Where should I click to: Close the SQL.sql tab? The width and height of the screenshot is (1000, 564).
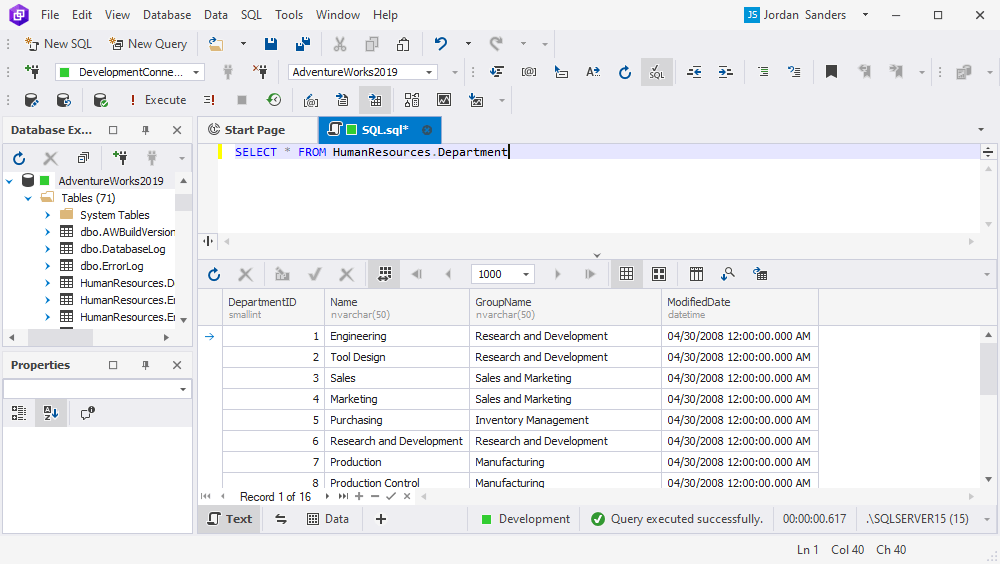click(427, 130)
